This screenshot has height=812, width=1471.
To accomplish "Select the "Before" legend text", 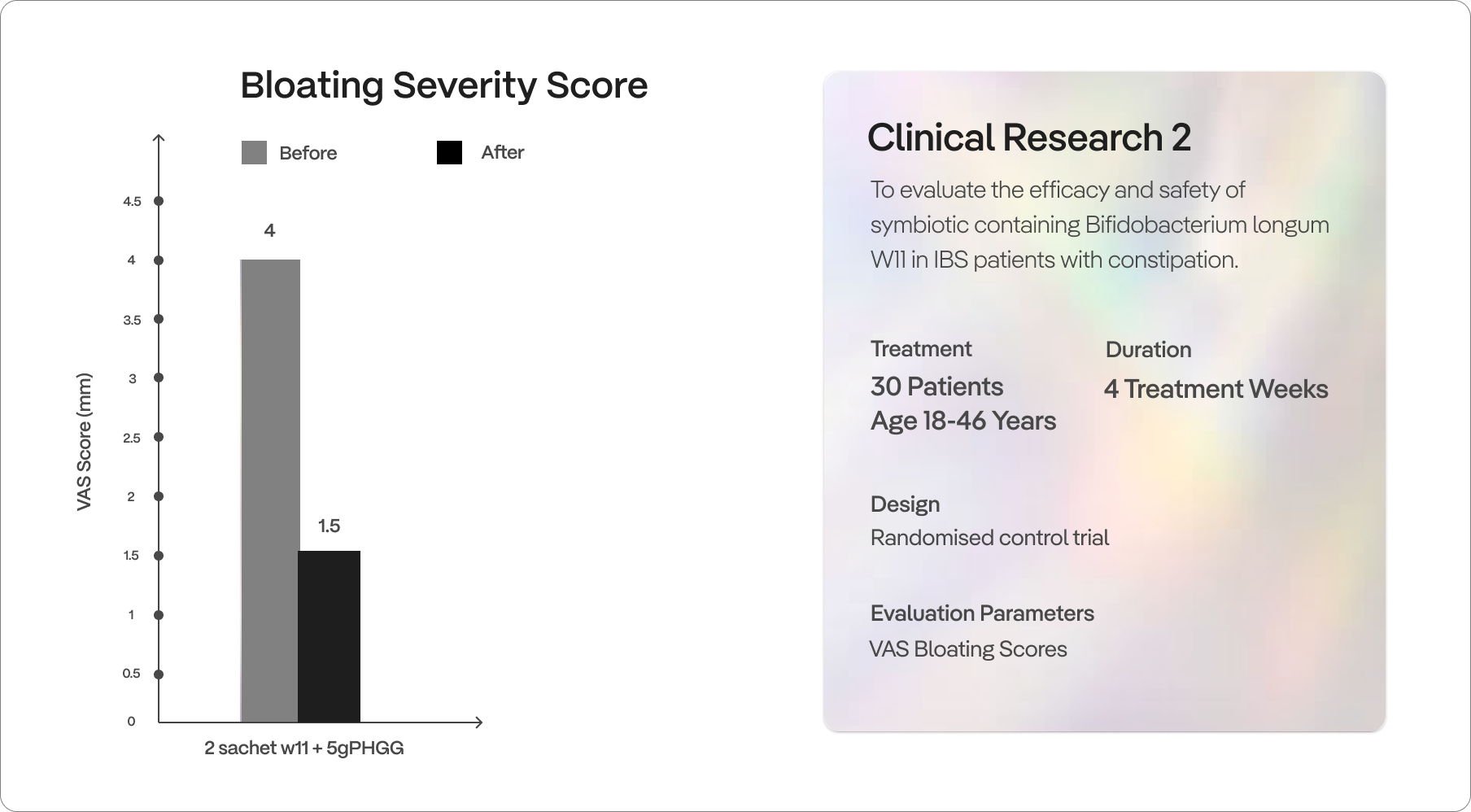I will 308,153.
